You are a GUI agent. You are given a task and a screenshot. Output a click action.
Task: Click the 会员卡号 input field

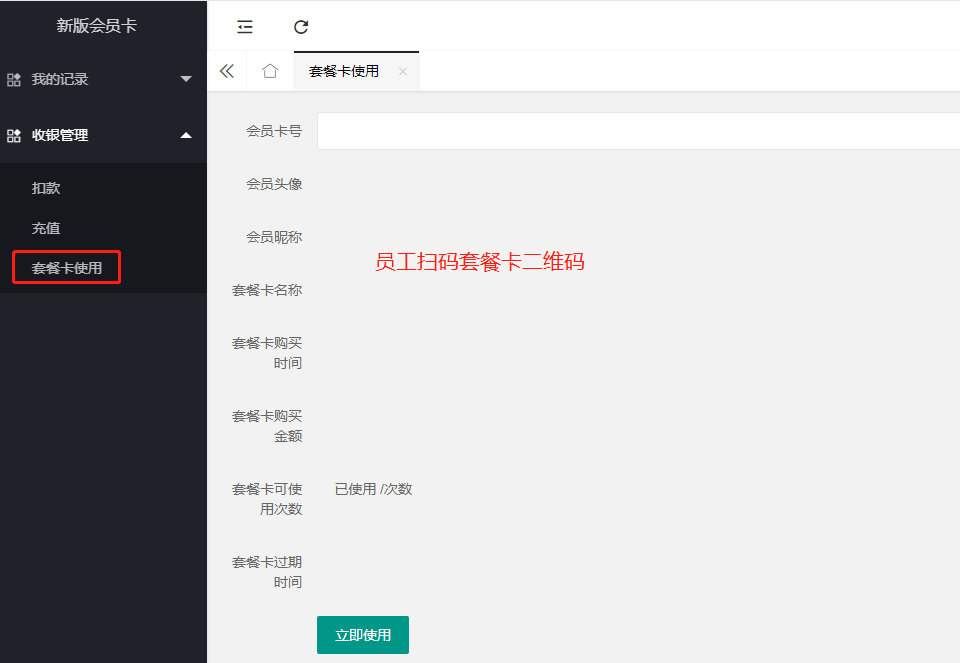click(x=638, y=131)
